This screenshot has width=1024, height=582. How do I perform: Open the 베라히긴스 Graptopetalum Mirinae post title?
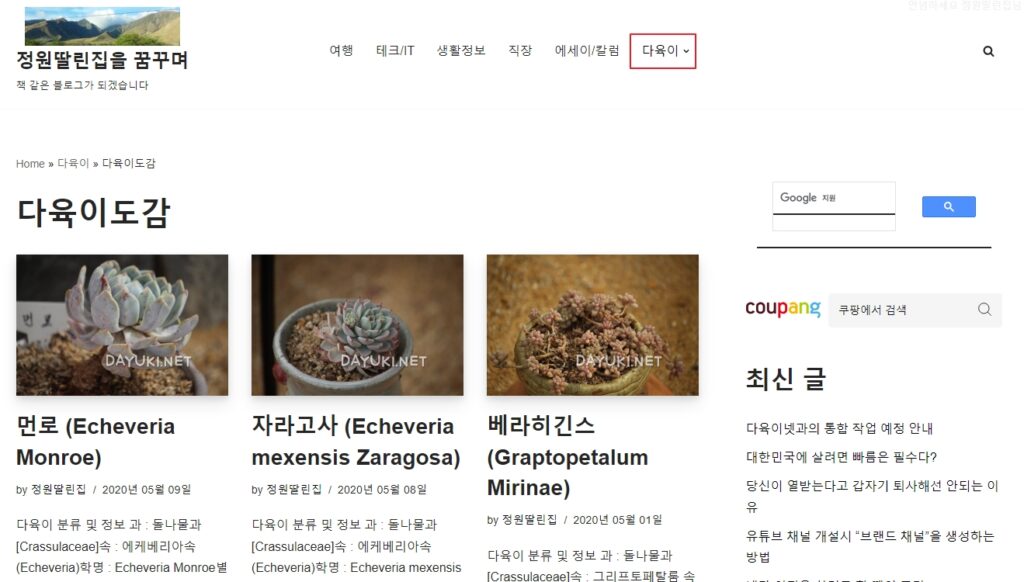[x=568, y=457]
